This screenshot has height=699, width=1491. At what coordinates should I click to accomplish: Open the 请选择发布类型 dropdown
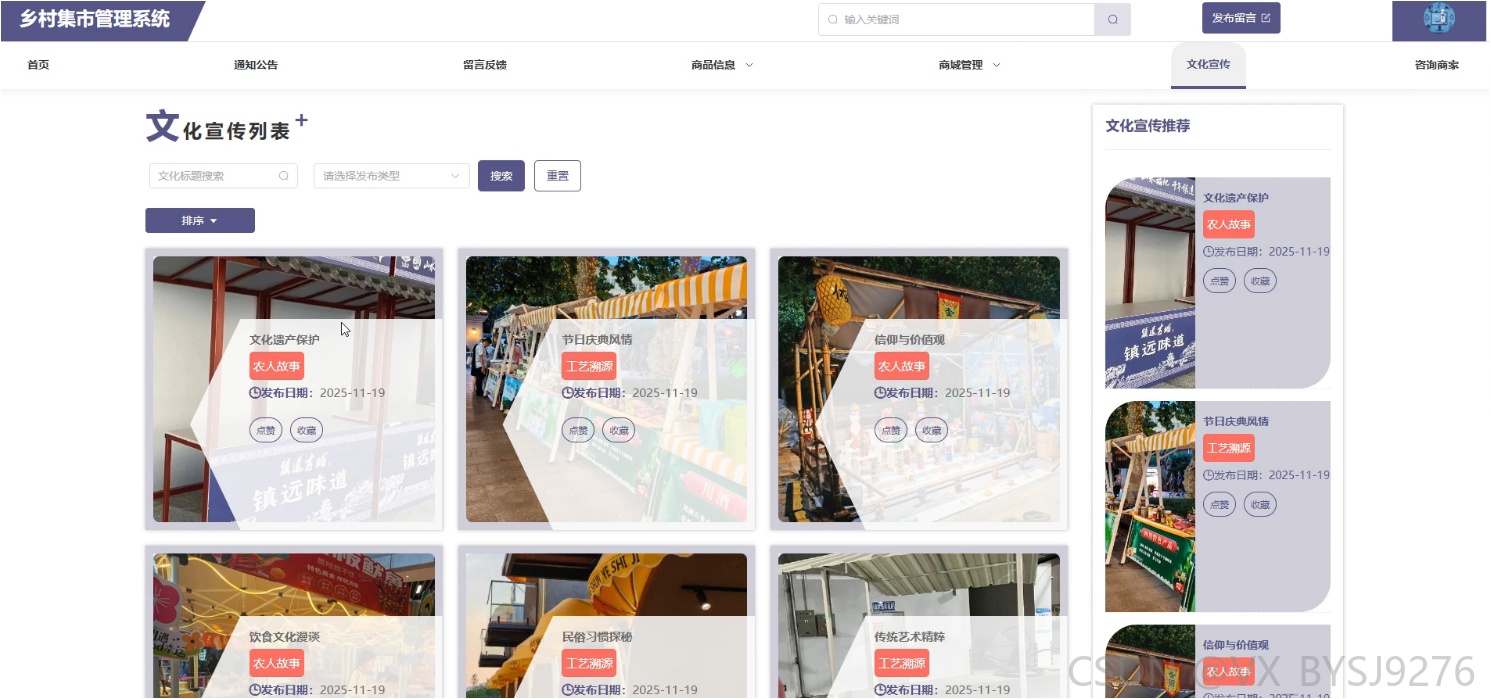point(392,176)
